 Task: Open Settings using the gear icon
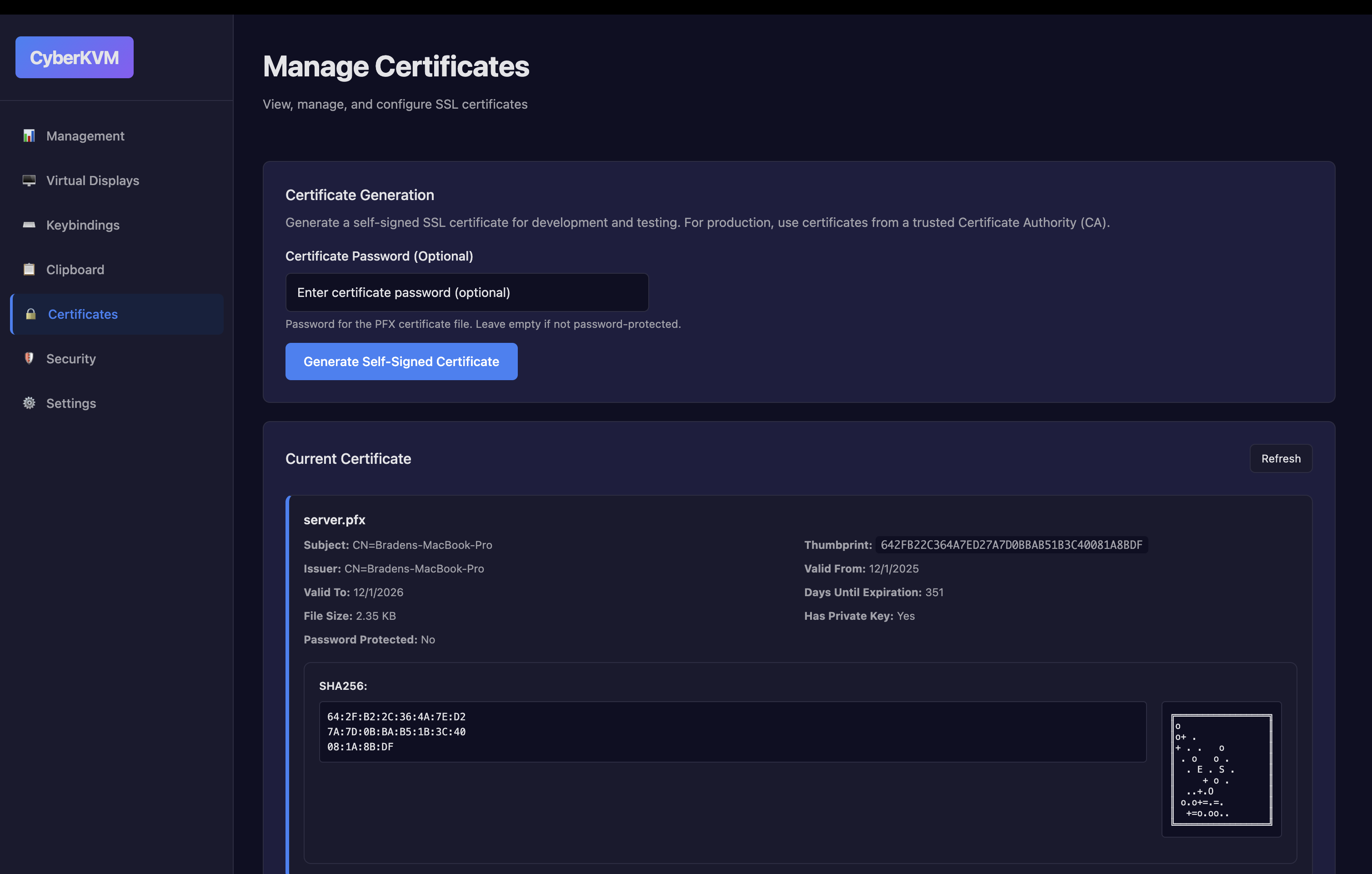[29, 403]
